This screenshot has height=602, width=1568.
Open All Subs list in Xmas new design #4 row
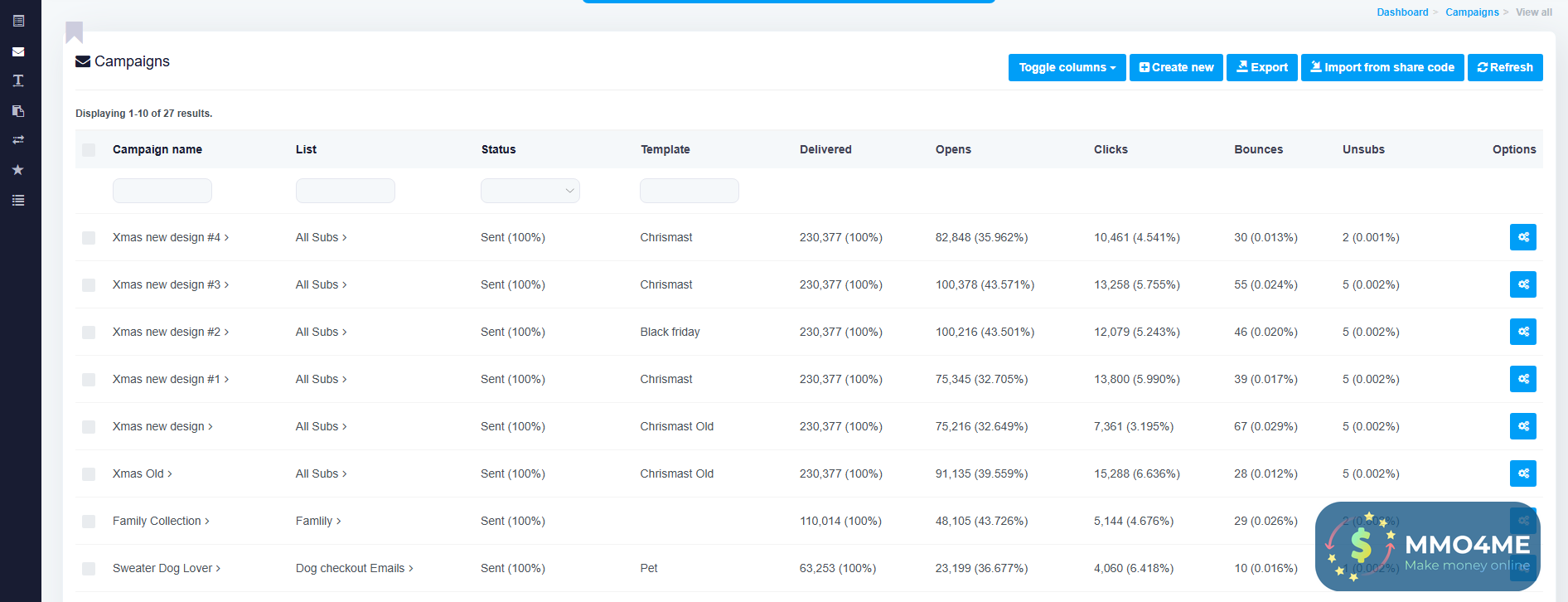322,237
